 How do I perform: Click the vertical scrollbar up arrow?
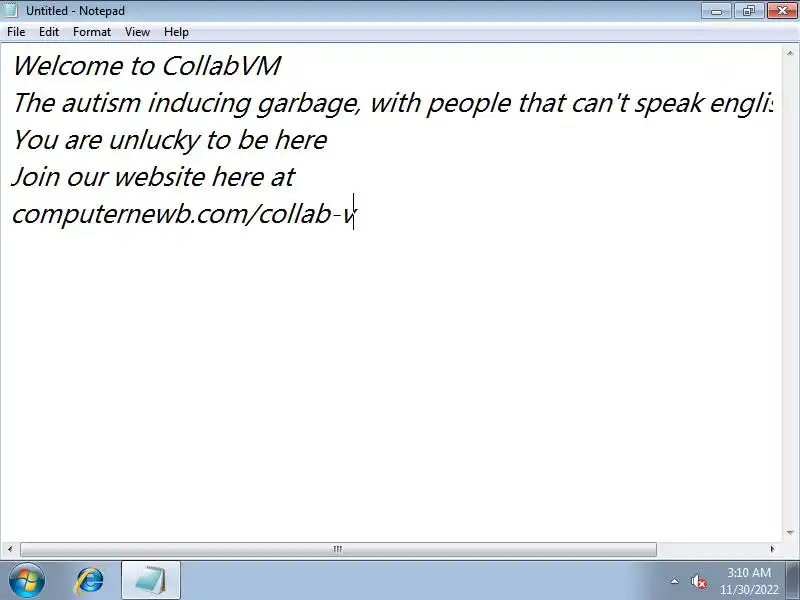tap(790, 53)
